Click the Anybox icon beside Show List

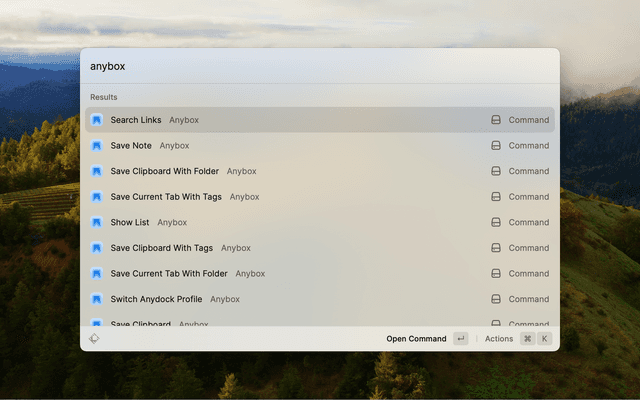click(97, 222)
